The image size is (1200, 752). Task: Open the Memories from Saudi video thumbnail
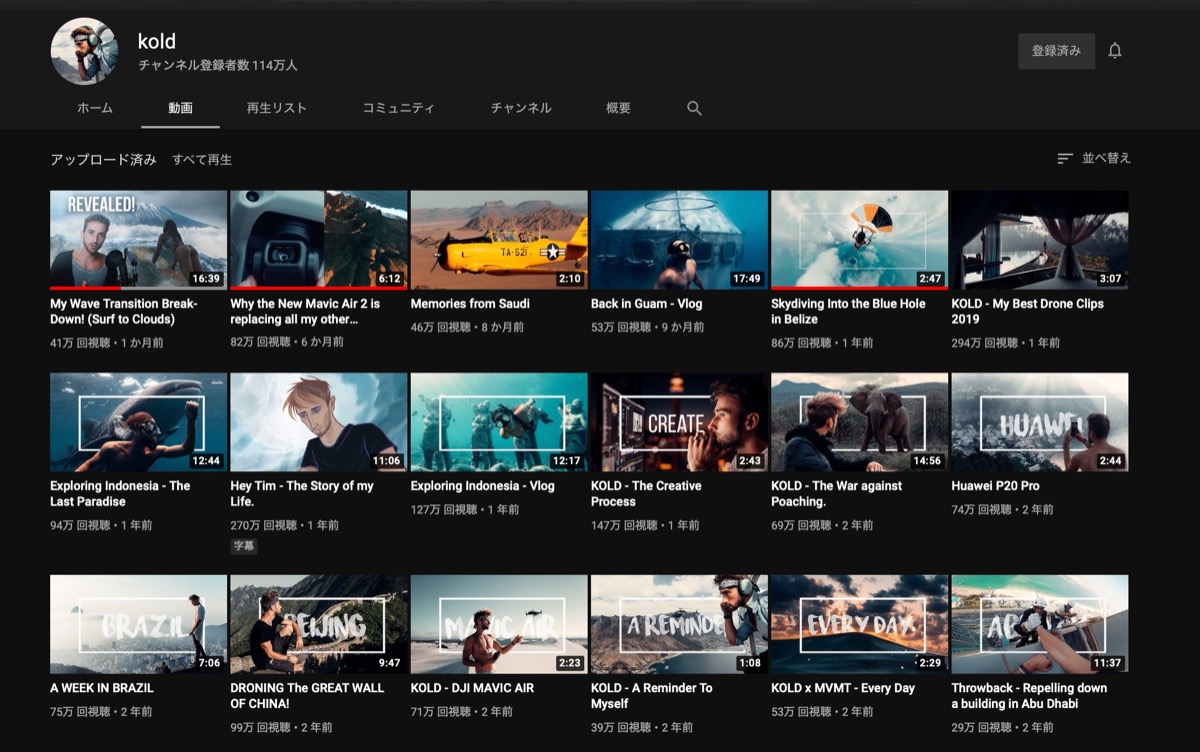[499, 240]
